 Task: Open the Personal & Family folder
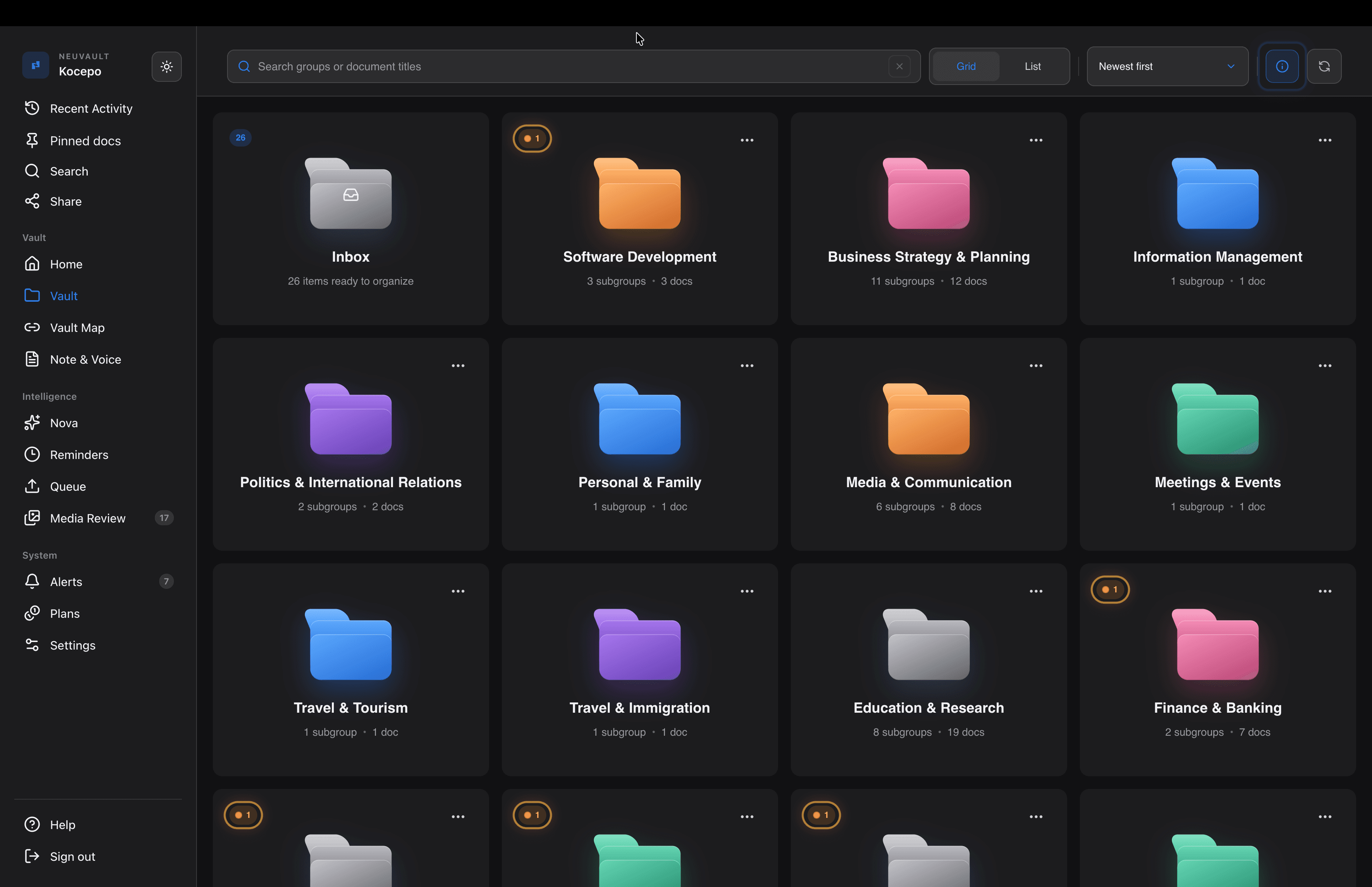[x=640, y=444]
